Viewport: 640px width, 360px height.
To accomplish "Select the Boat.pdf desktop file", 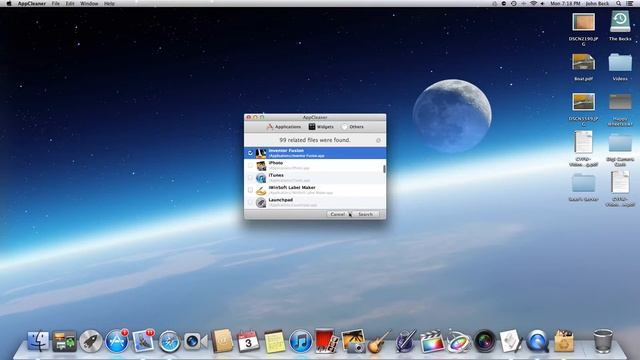I will tap(583, 62).
